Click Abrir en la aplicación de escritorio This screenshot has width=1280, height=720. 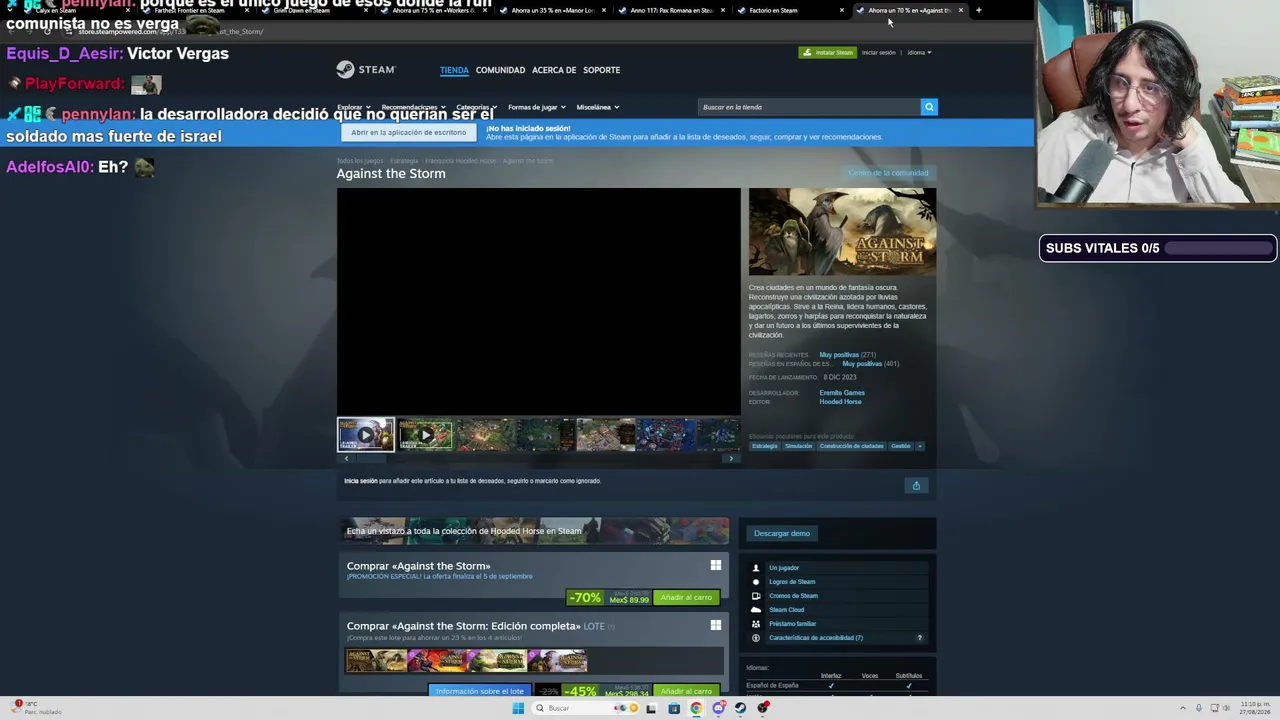coord(408,132)
